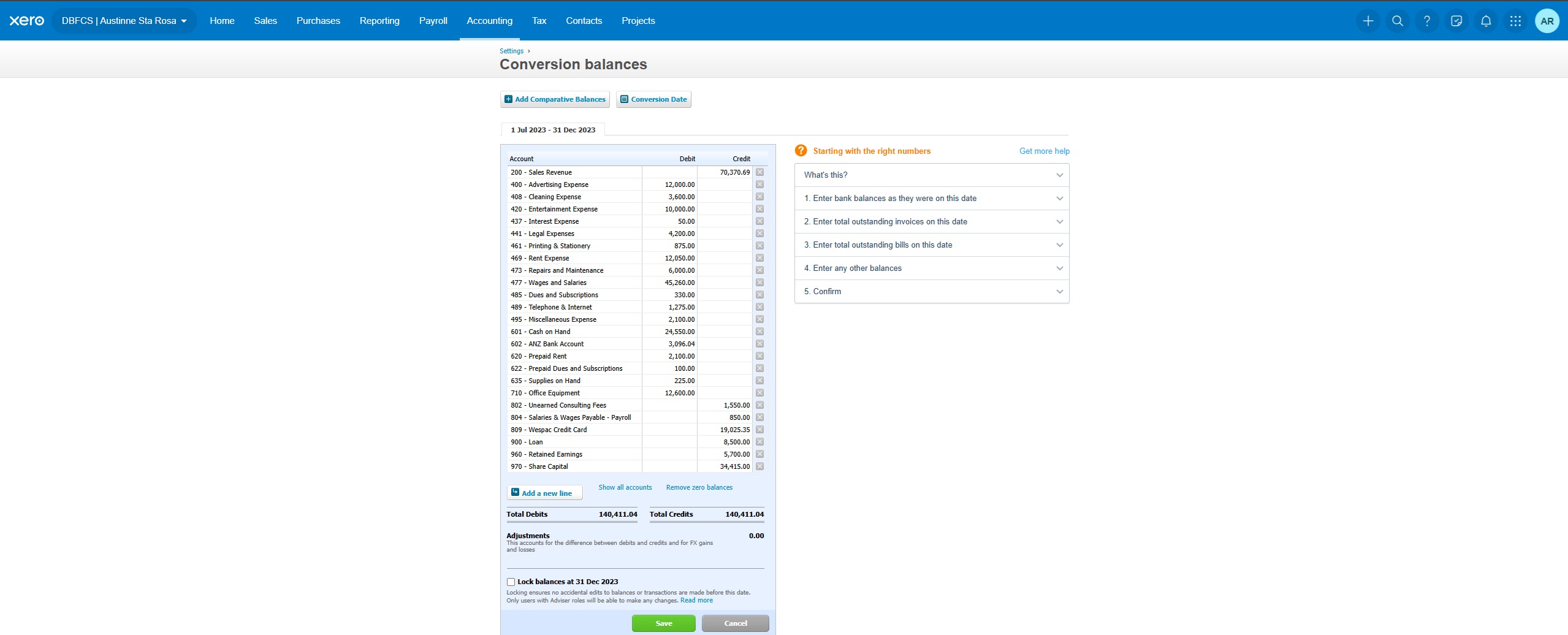Remove the 441 - Legal Expenses line
The image size is (1568, 635).
pyautogui.click(x=759, y=234)
